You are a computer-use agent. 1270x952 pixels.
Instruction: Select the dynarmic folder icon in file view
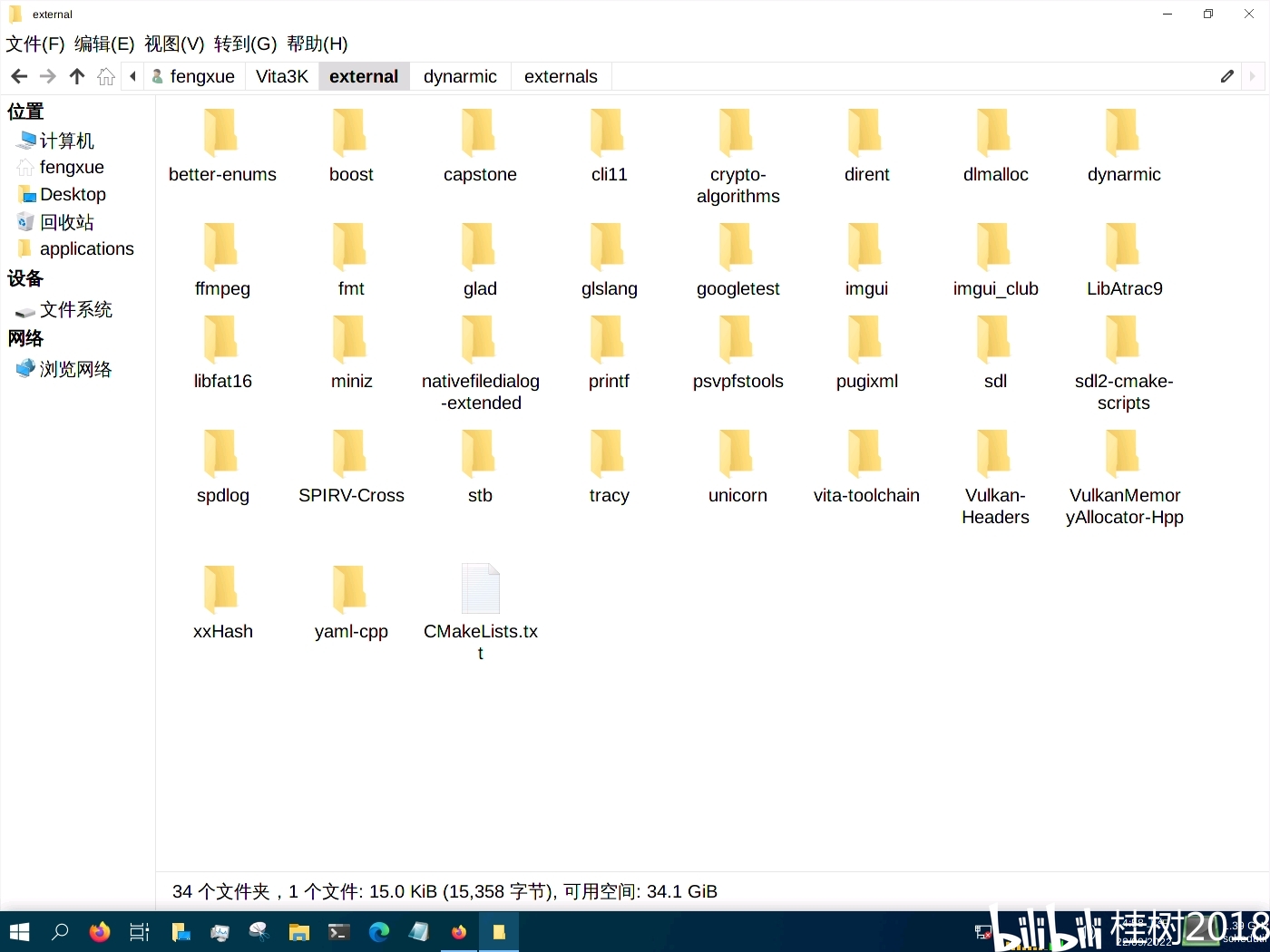click(x=1123, y=132)
